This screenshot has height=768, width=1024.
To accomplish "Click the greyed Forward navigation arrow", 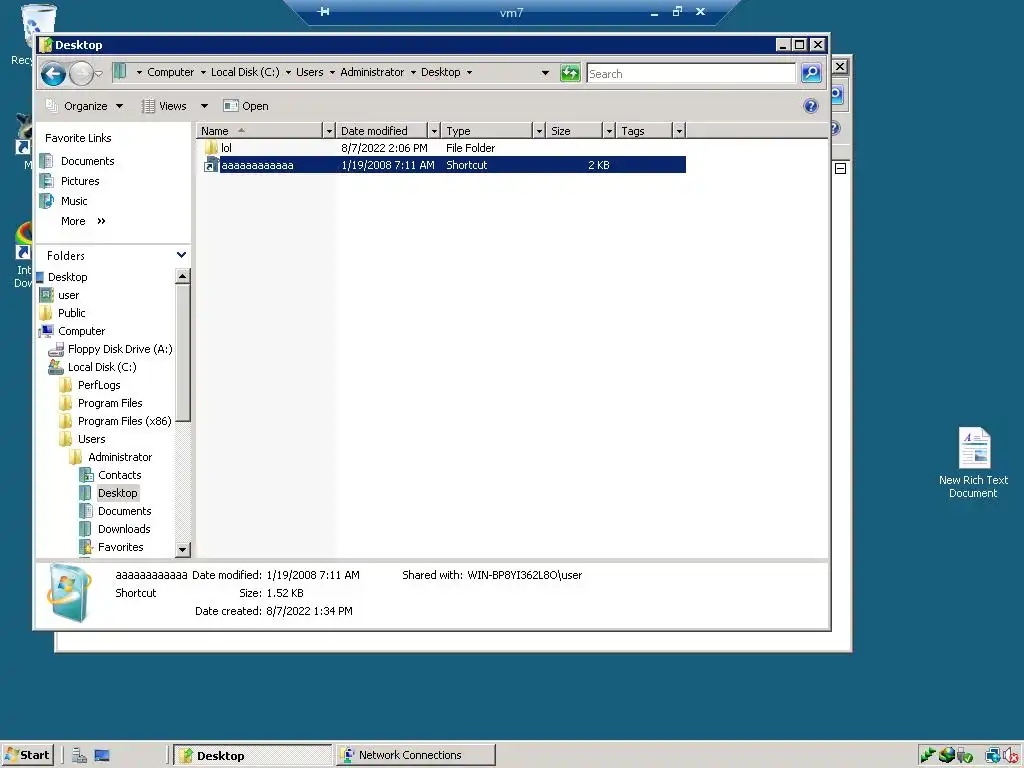I will (81, 73).
